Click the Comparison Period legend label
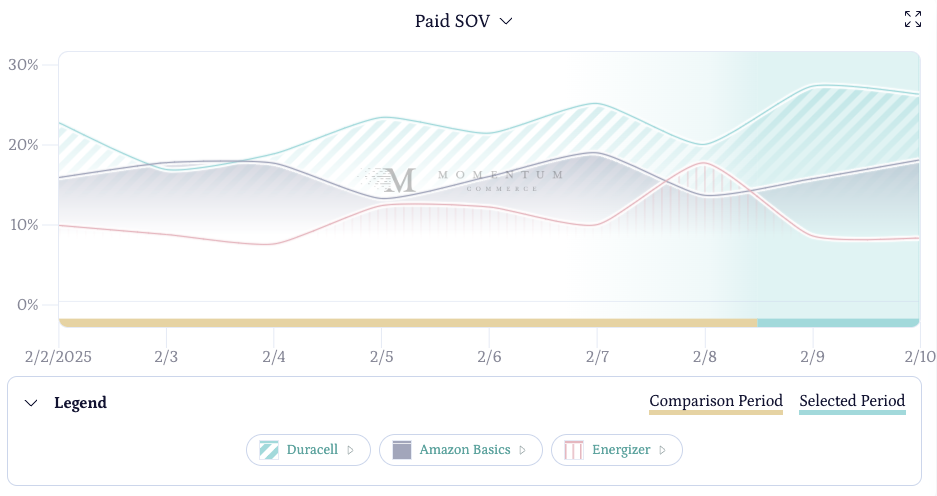This screenshot has height=496, width=937. pos(716,401)
